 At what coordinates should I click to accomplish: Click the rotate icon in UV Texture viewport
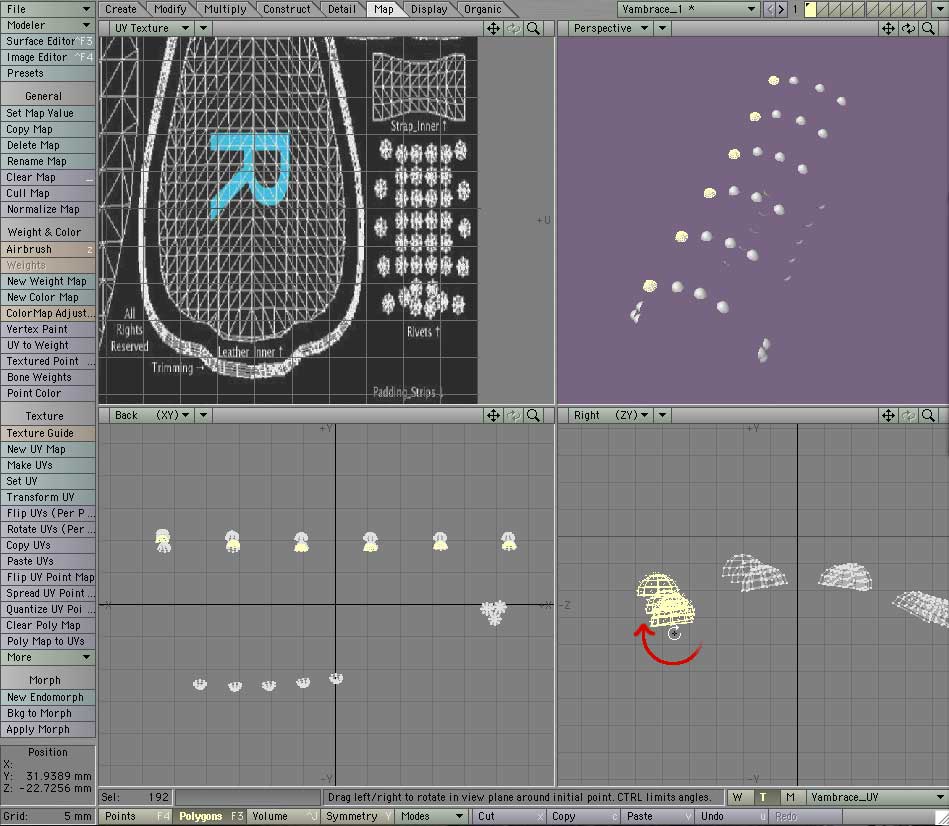click(x=513, y=28)
